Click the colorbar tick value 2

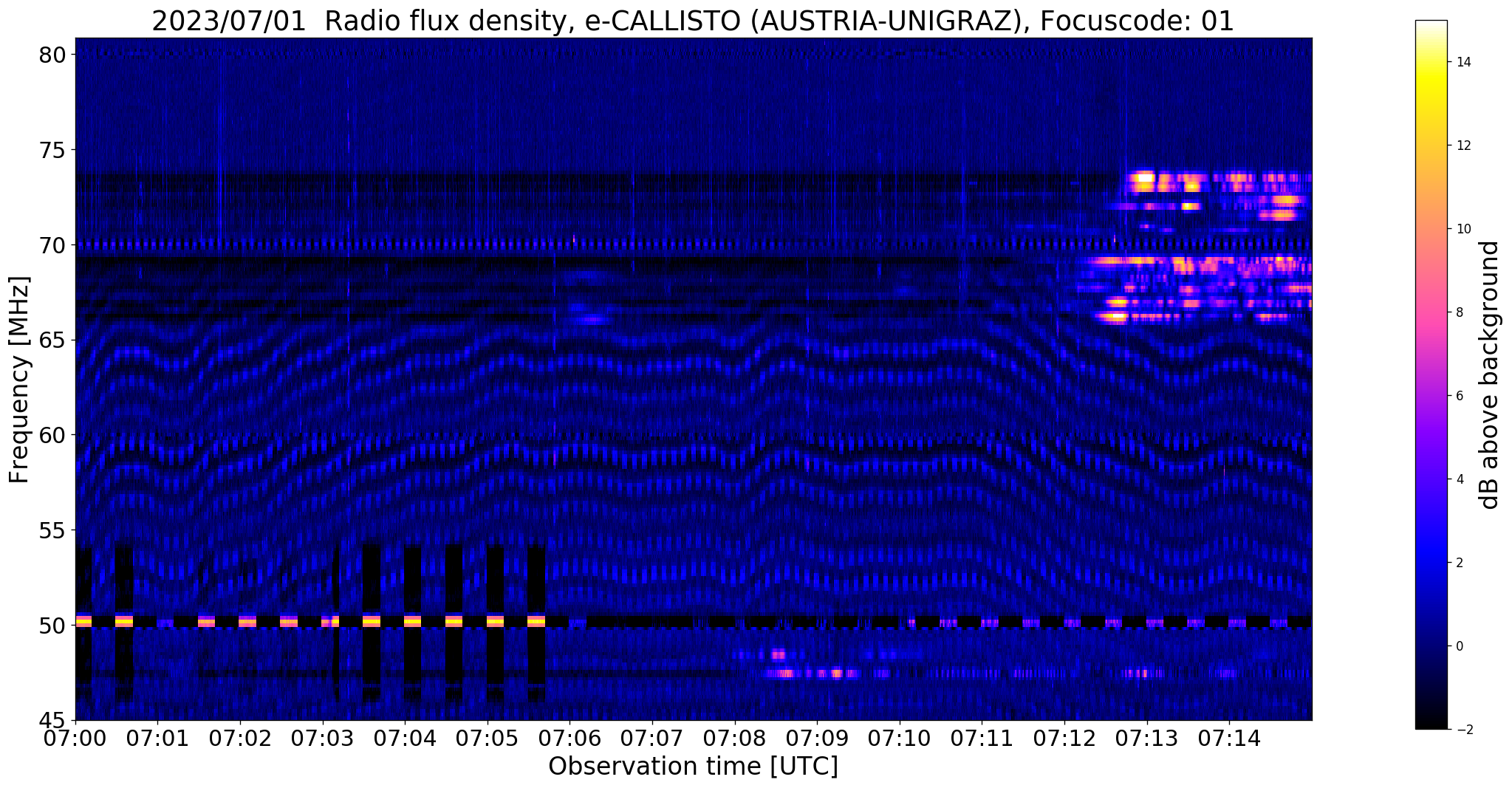[x=1459, y=563]
